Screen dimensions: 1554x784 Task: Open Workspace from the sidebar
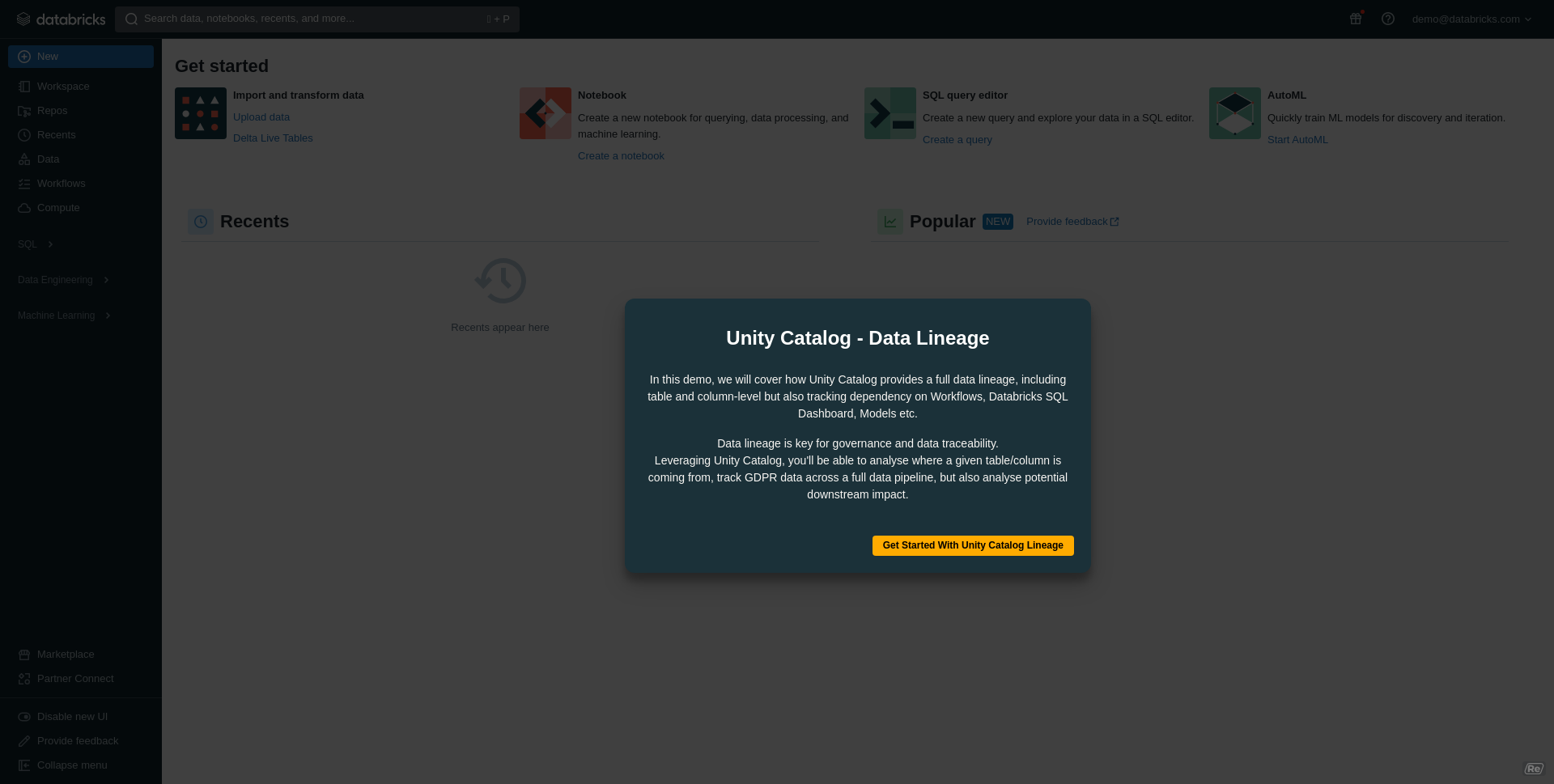pyautogui.click(x=63, y=87)
